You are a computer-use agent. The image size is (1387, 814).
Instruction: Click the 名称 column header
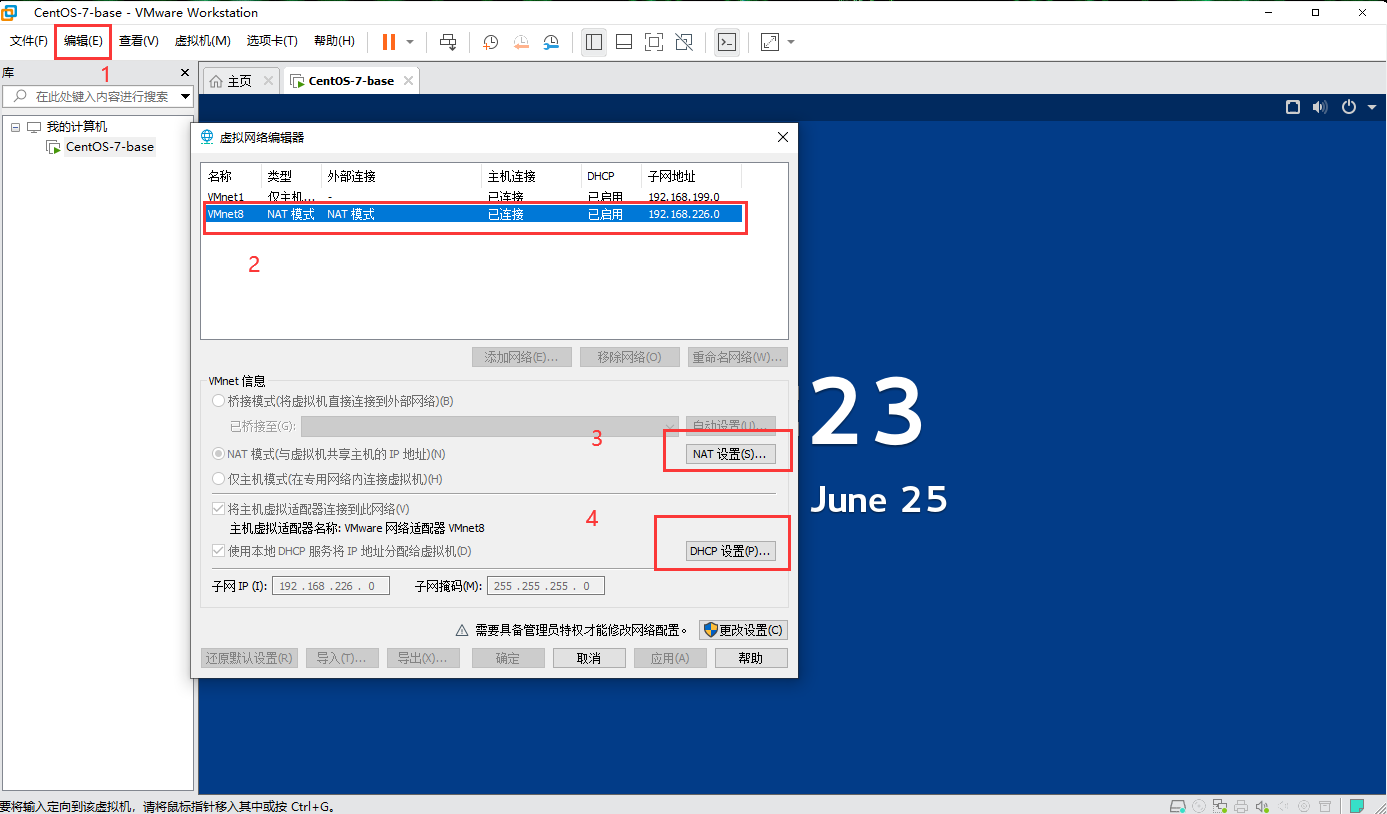(231, 176)
